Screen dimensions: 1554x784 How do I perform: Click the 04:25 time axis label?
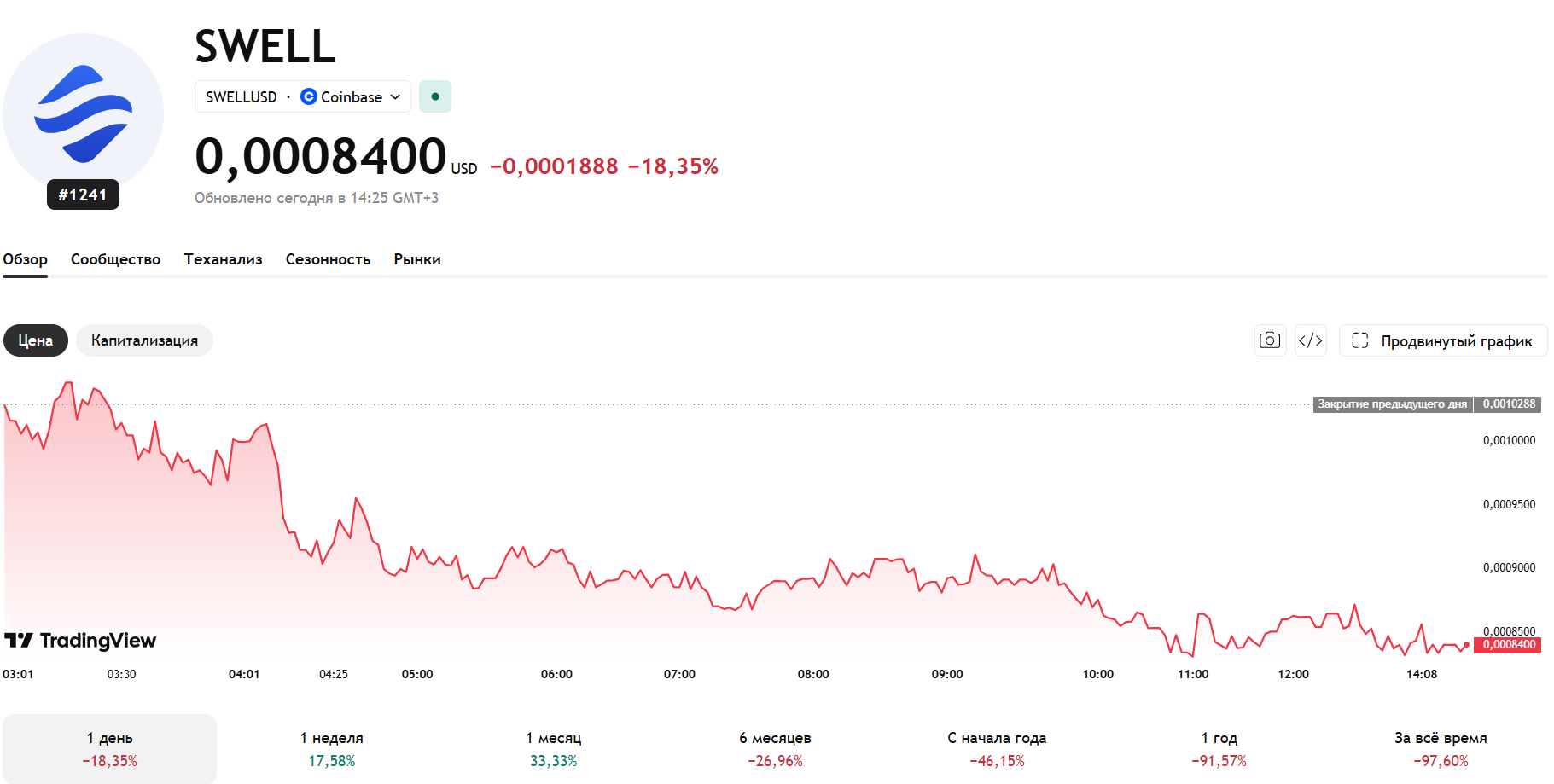click(x=334, y=674)
